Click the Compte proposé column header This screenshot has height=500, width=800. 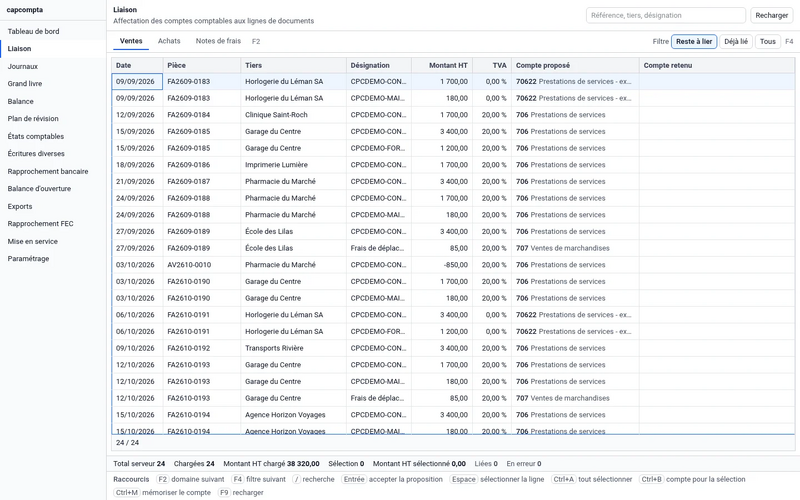(575, 65)
